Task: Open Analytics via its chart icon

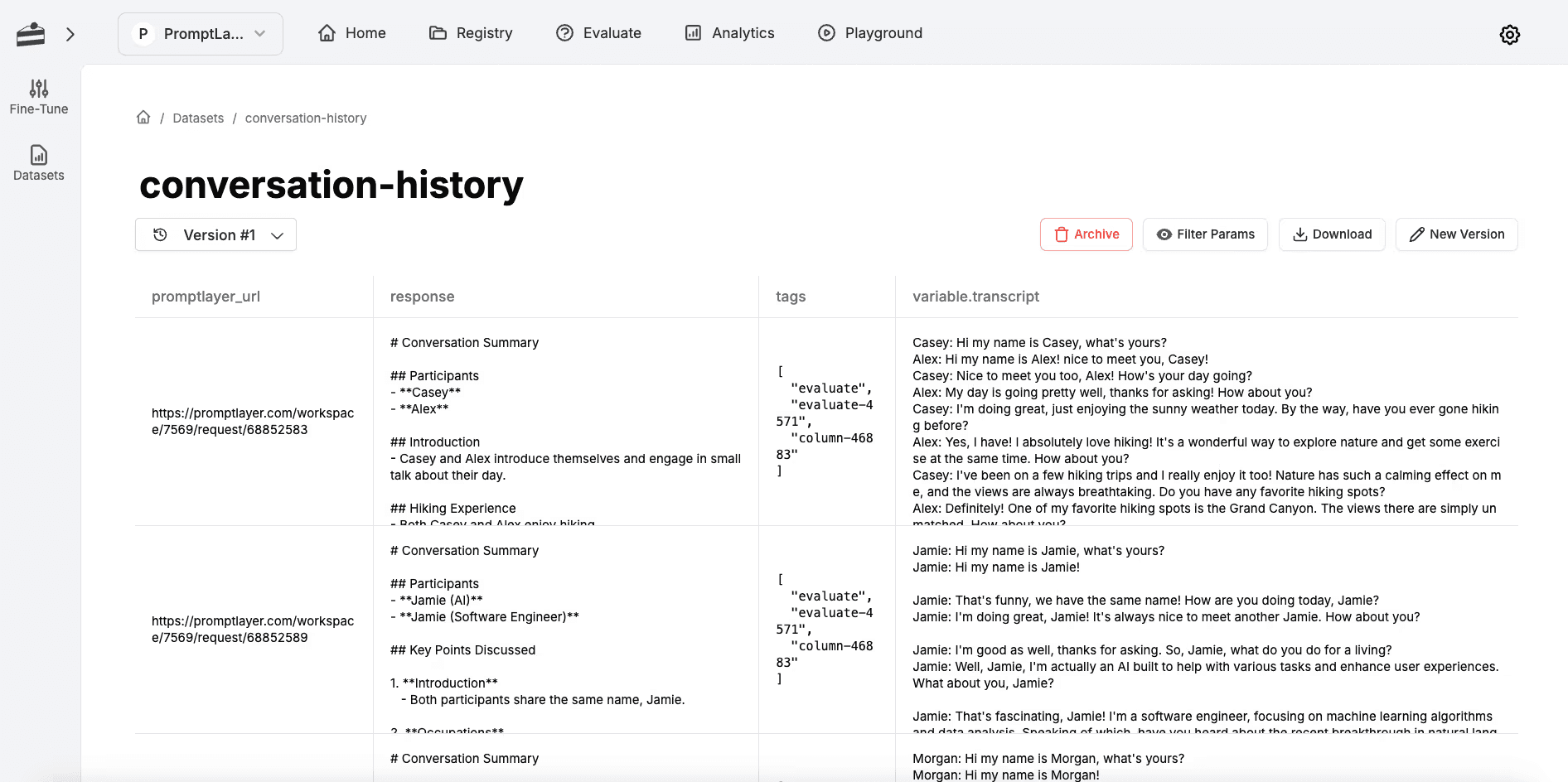Action: point(693,33)
